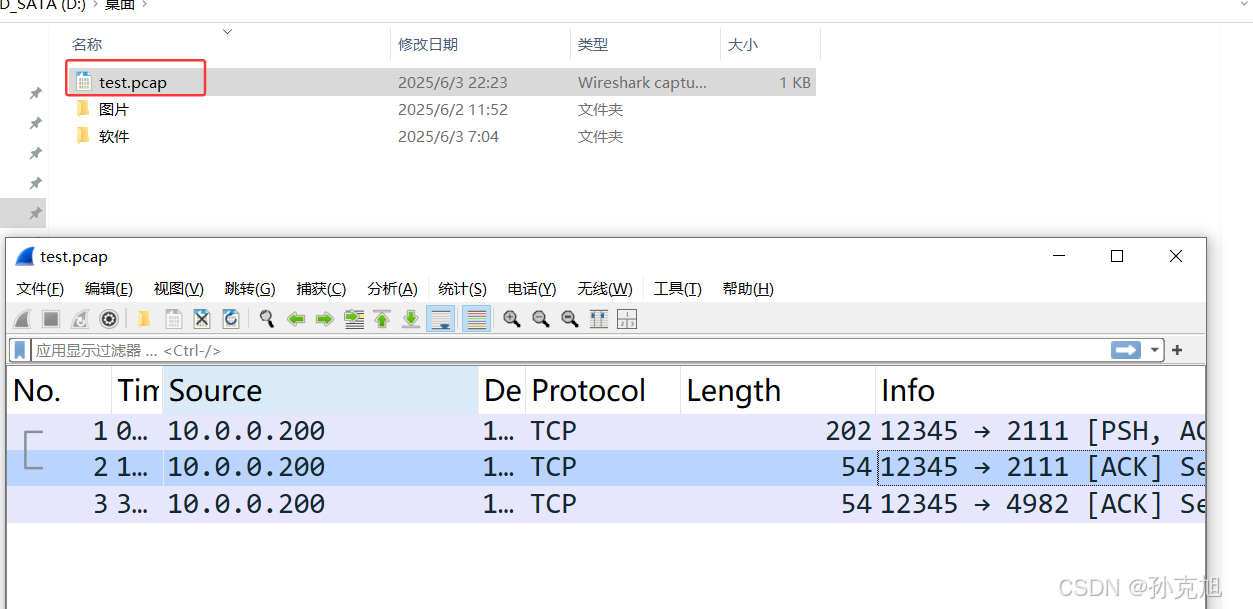Image resolution: width=1253 pixels, height=609 pixels.
Task: Save the capture file from the toolbar
Action: (173, 319)
